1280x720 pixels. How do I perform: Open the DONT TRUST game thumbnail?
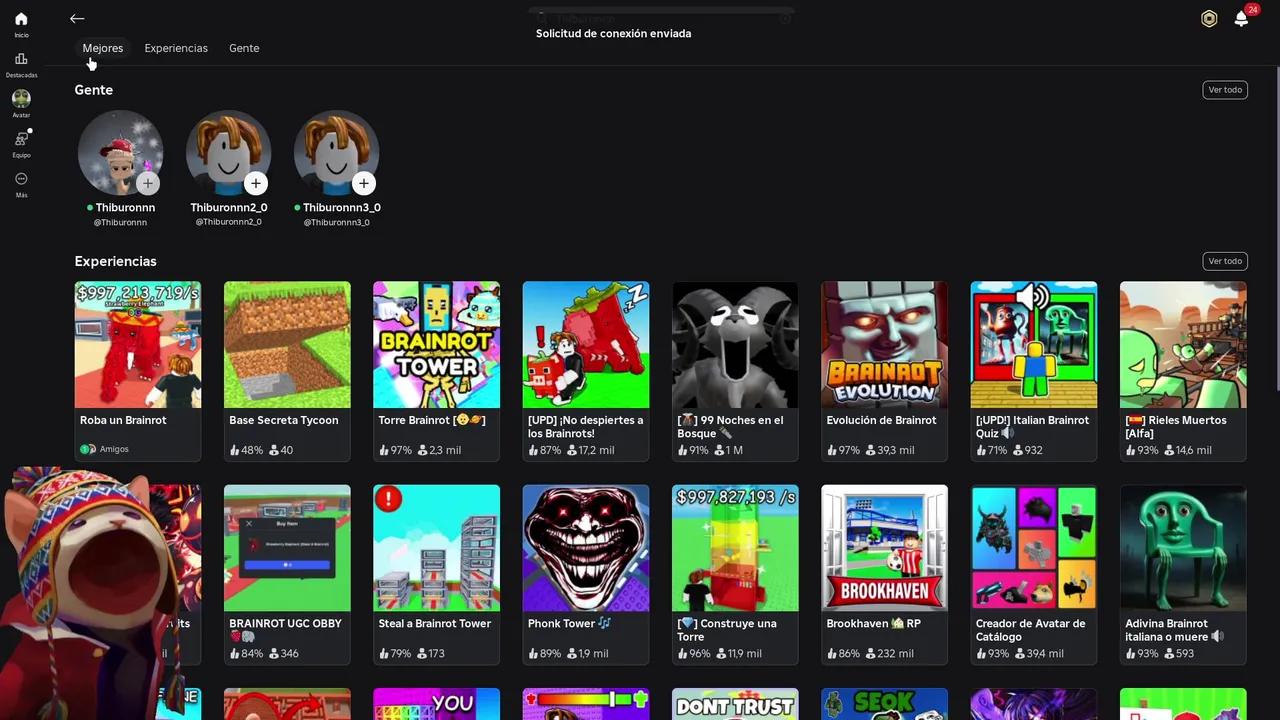735,704
